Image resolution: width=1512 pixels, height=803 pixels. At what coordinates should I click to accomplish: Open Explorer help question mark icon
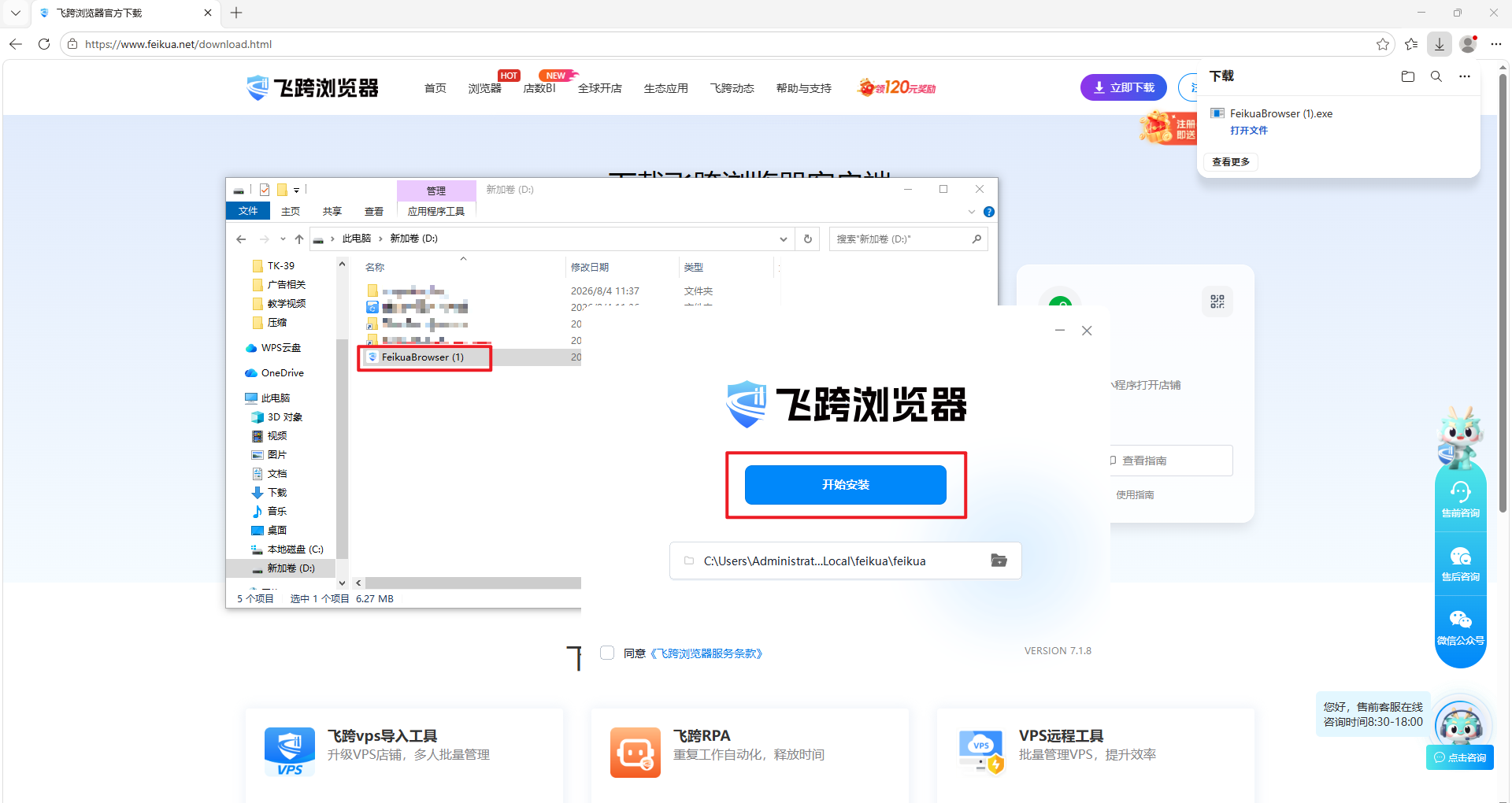[x=989, y=212]
